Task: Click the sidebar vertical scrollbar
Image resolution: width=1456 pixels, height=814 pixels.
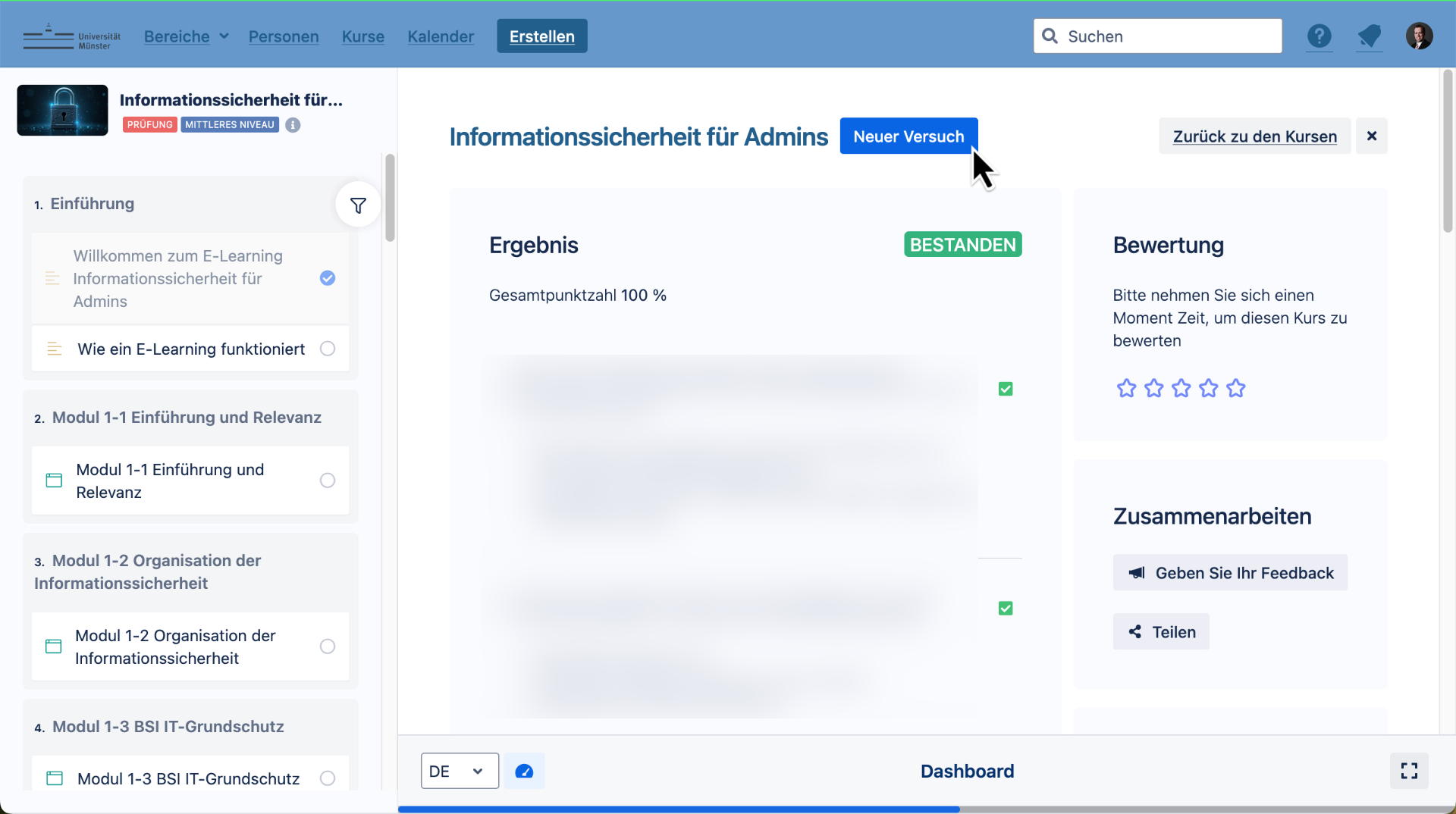Action: coord(390,199)
